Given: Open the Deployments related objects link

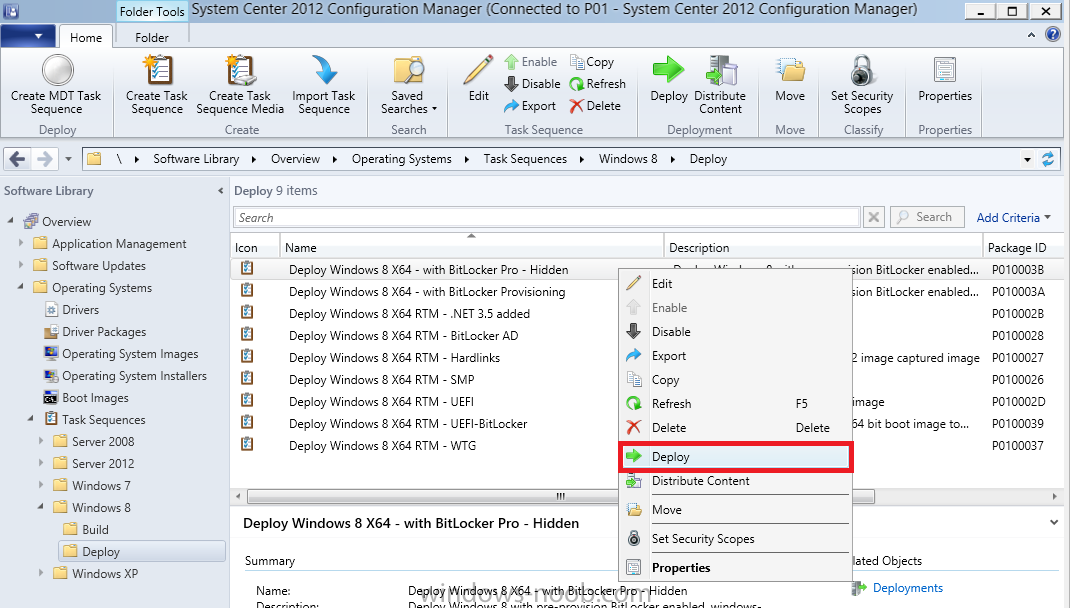Looking at the screenshot, I should point(907,588).
